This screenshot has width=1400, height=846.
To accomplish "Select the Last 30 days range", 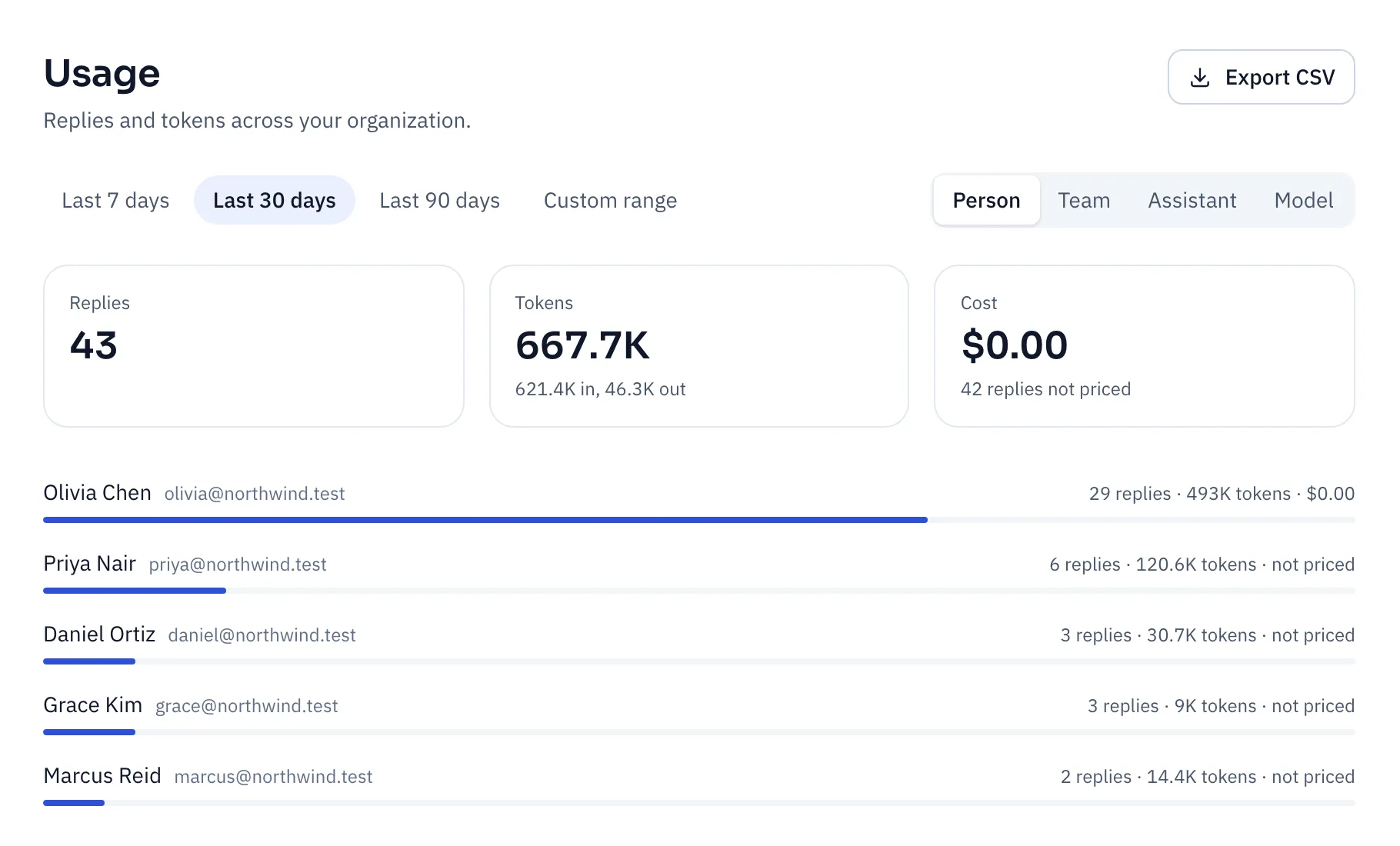I will click(275, 200).
